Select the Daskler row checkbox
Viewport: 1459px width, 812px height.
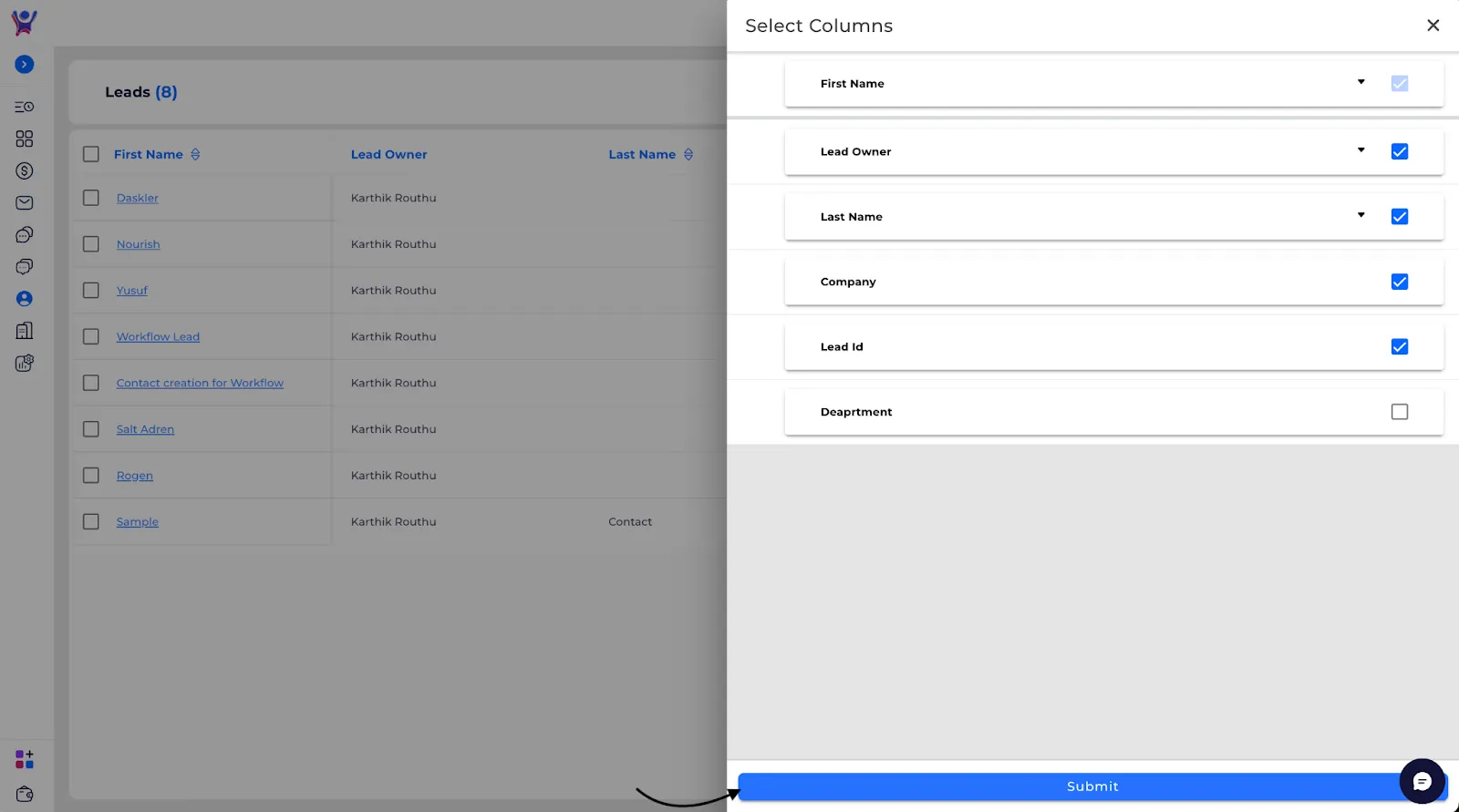(x=91, y=198)
